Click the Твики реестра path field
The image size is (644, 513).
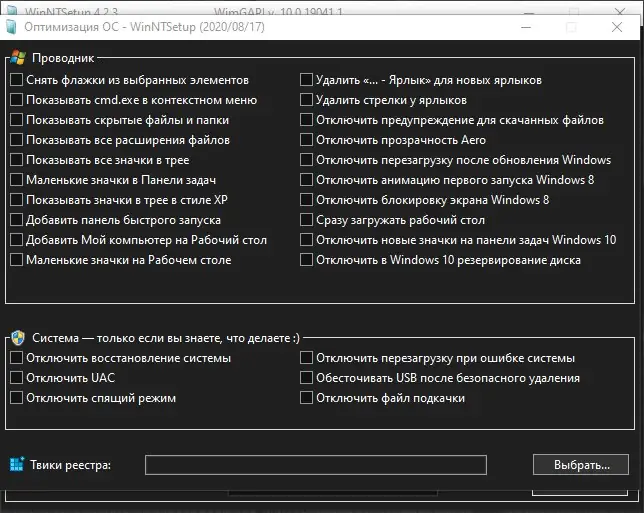click(315, 465)
